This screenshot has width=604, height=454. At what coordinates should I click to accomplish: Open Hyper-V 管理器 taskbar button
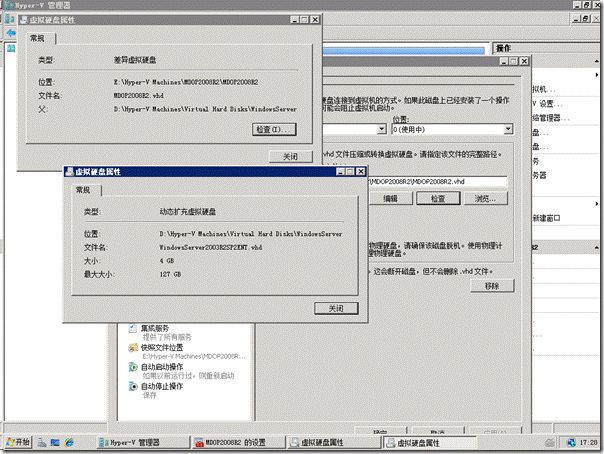pos(143,443)
